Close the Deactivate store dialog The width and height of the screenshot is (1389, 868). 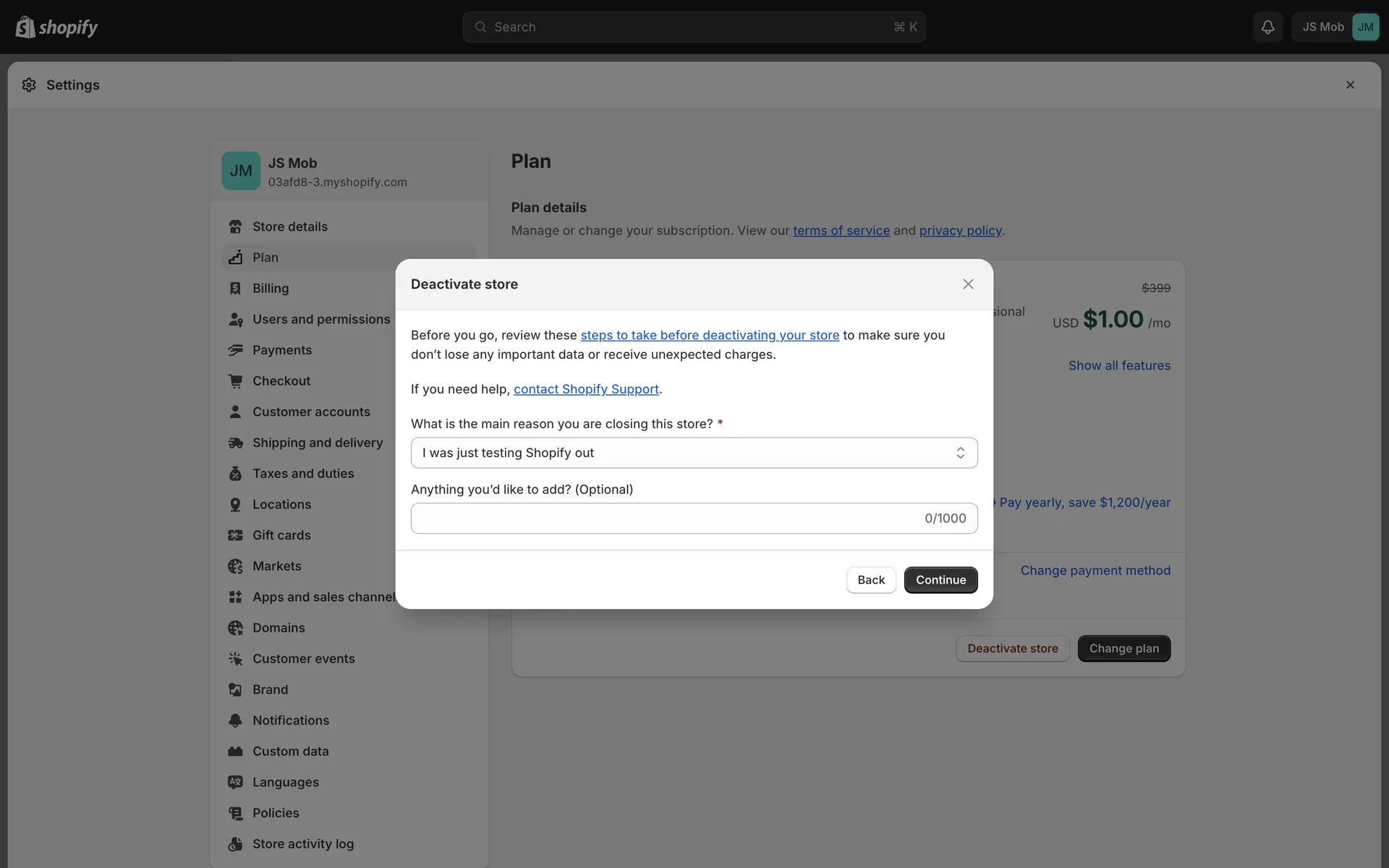968,284
